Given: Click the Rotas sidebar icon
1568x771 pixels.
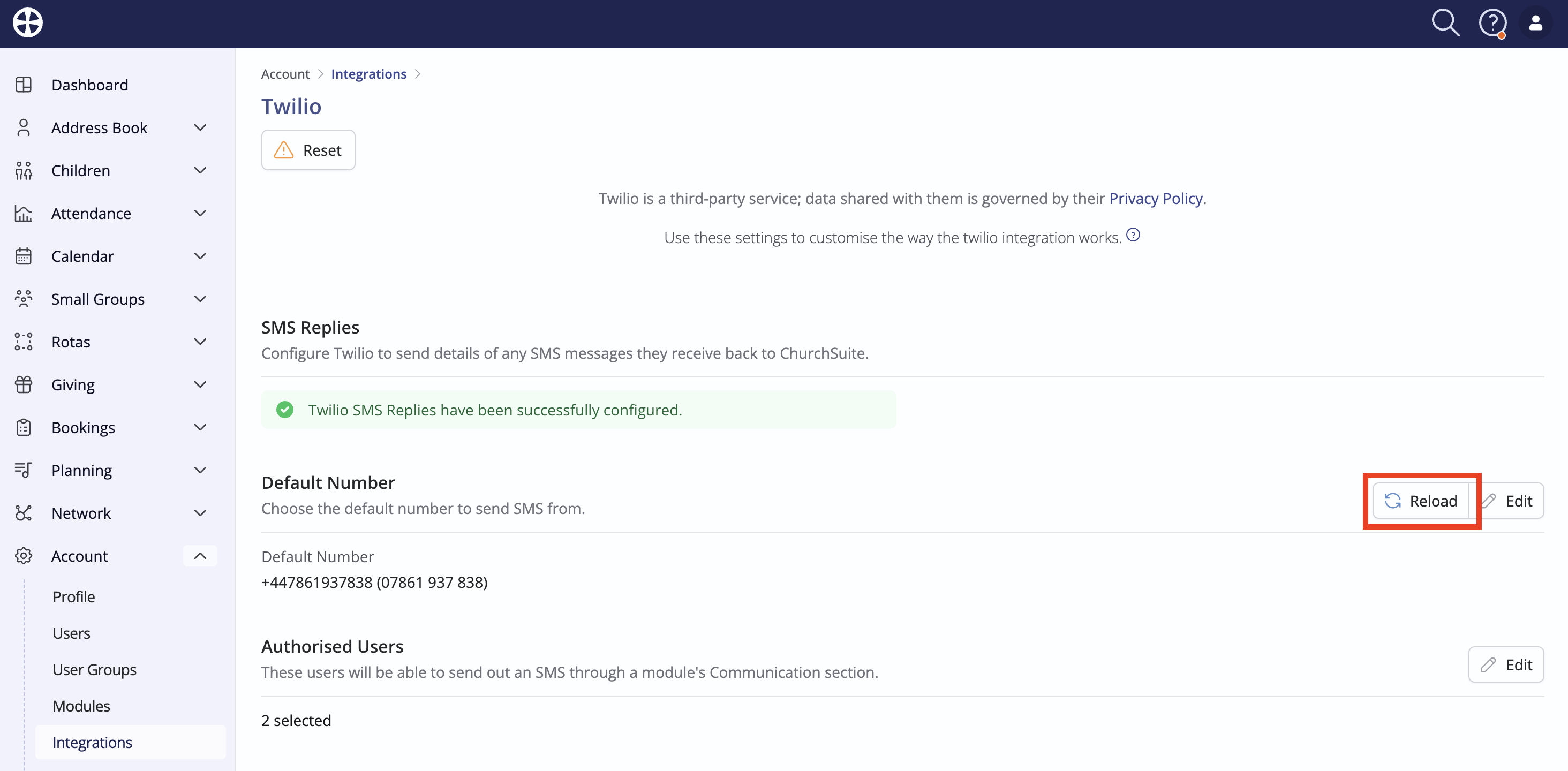Looking at the screenshot, I should 24,342.
